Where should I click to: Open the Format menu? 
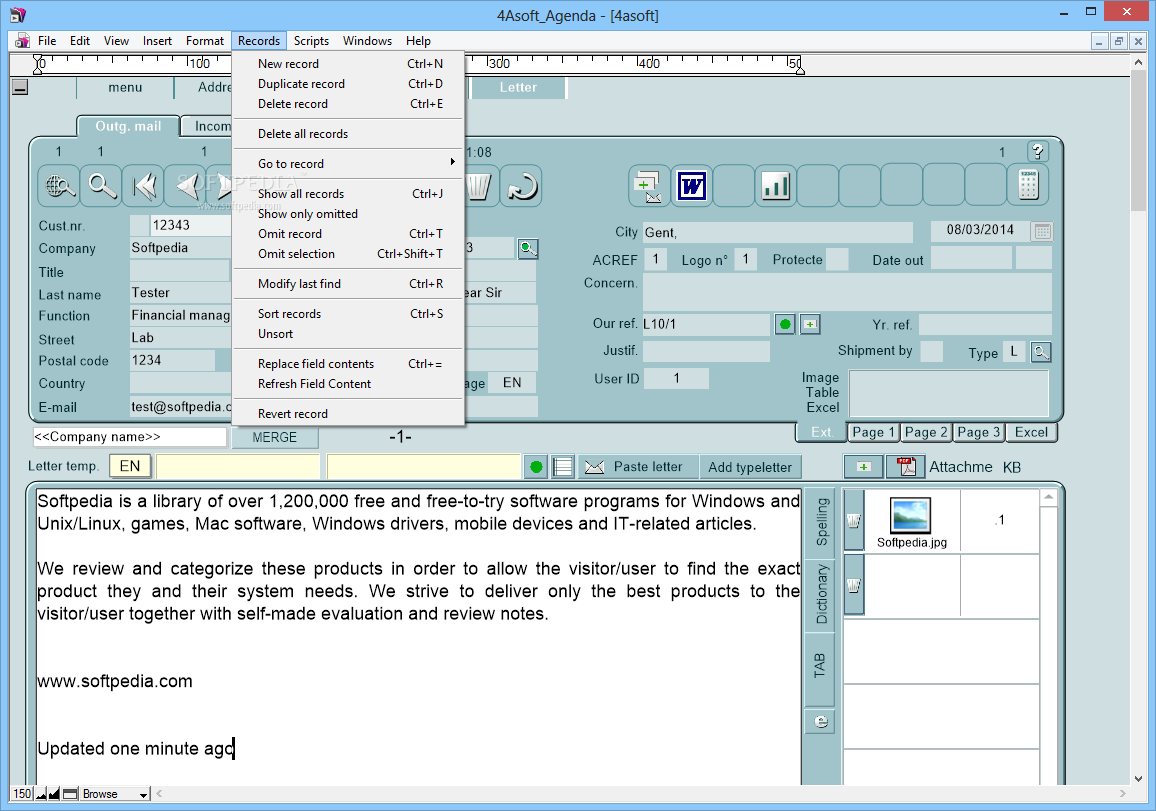click(x=204, y=41)
